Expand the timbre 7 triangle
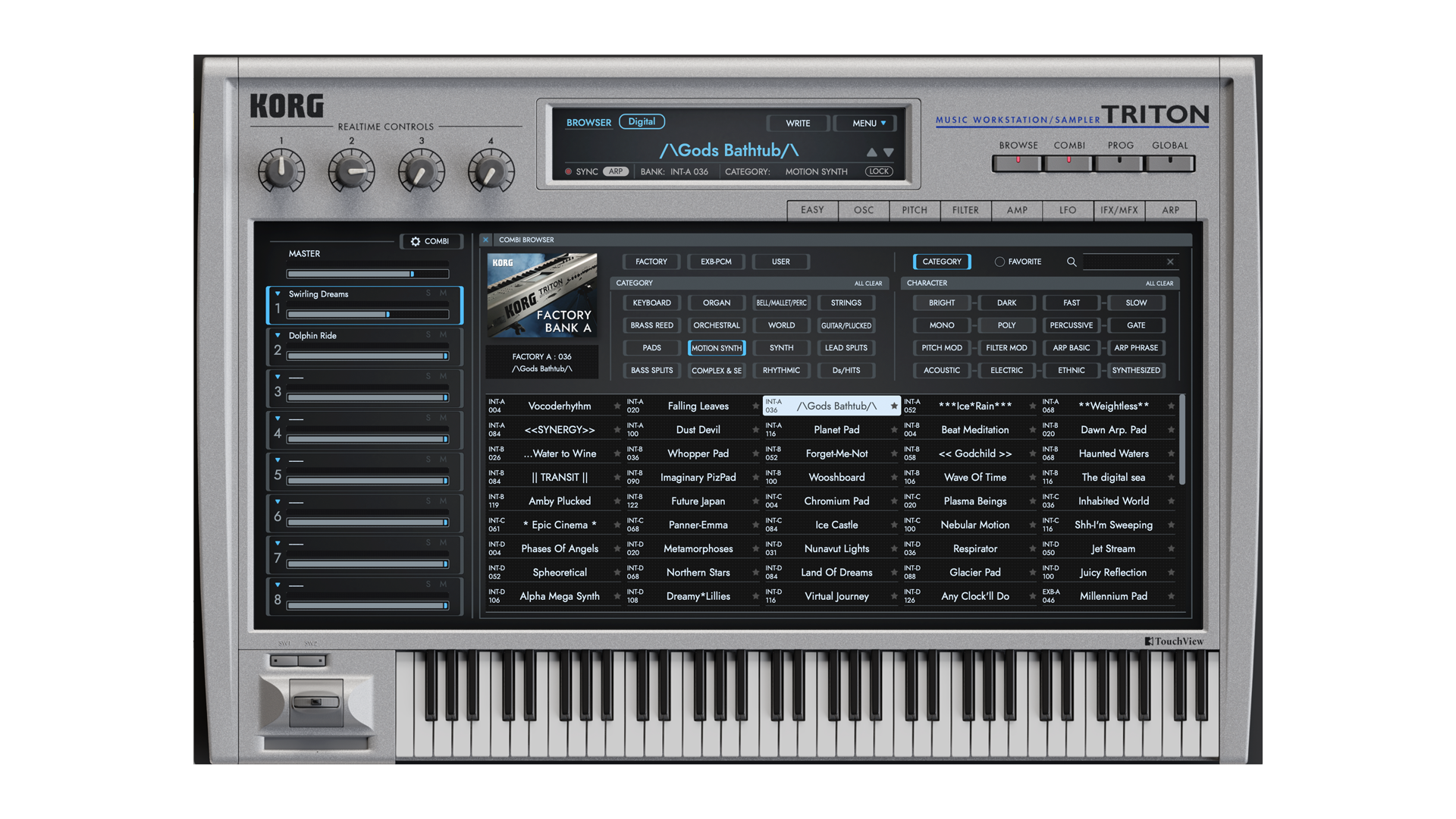The height and width of the screenshot is (819, 1456). point(278,544)
